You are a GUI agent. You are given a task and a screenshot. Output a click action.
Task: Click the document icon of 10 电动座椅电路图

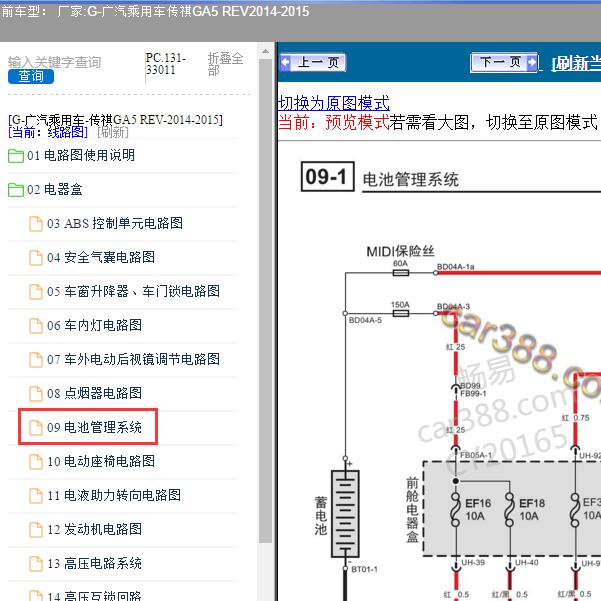click(x=36, y=462)
